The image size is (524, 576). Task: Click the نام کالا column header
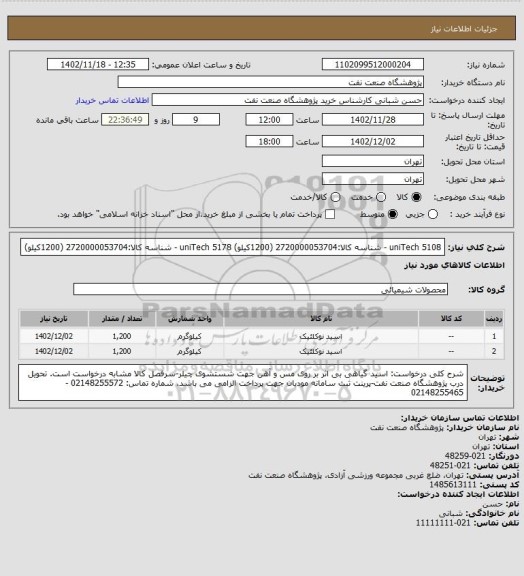click(321, 319)
